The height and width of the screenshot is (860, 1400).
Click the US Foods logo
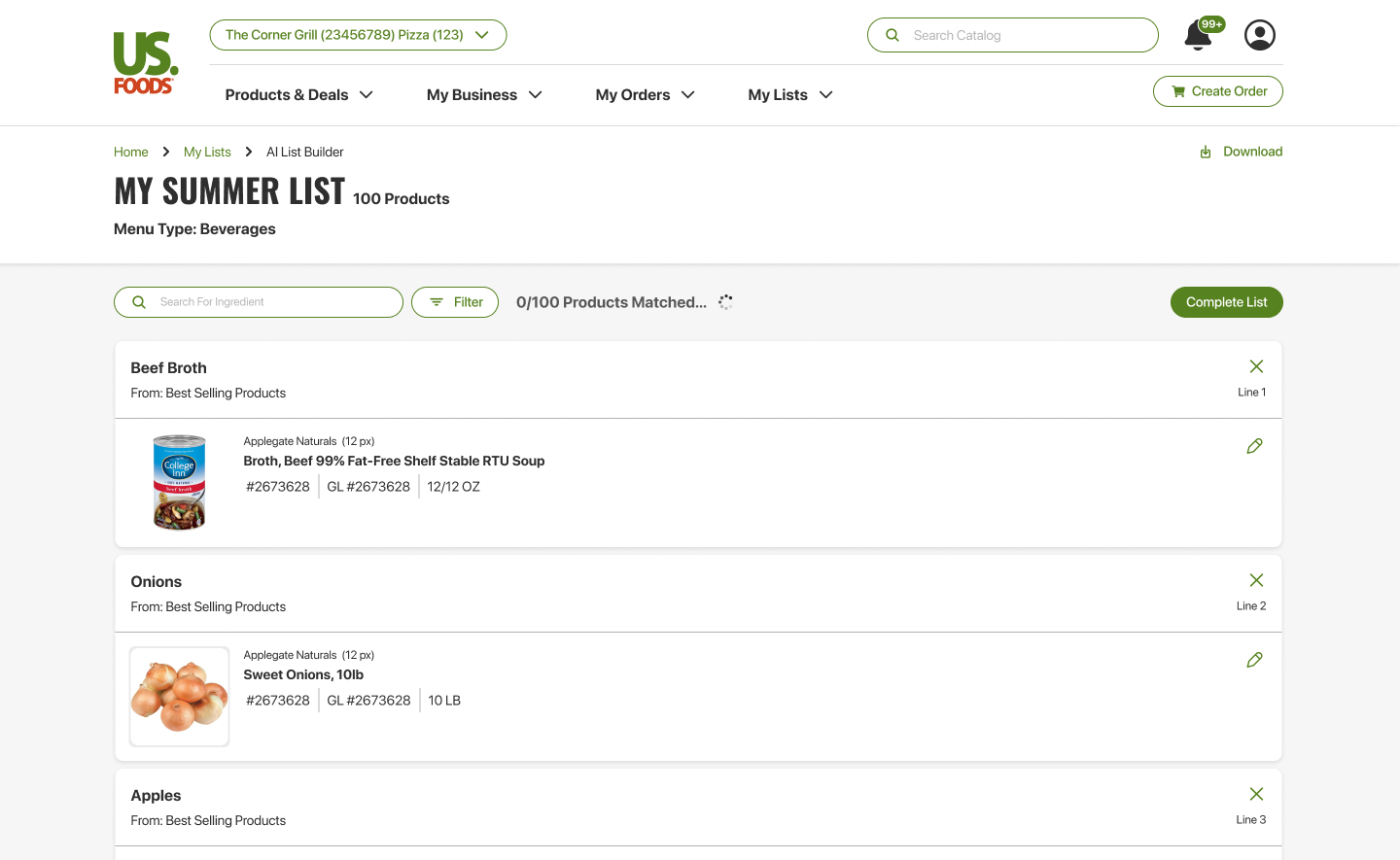[144, 61]
